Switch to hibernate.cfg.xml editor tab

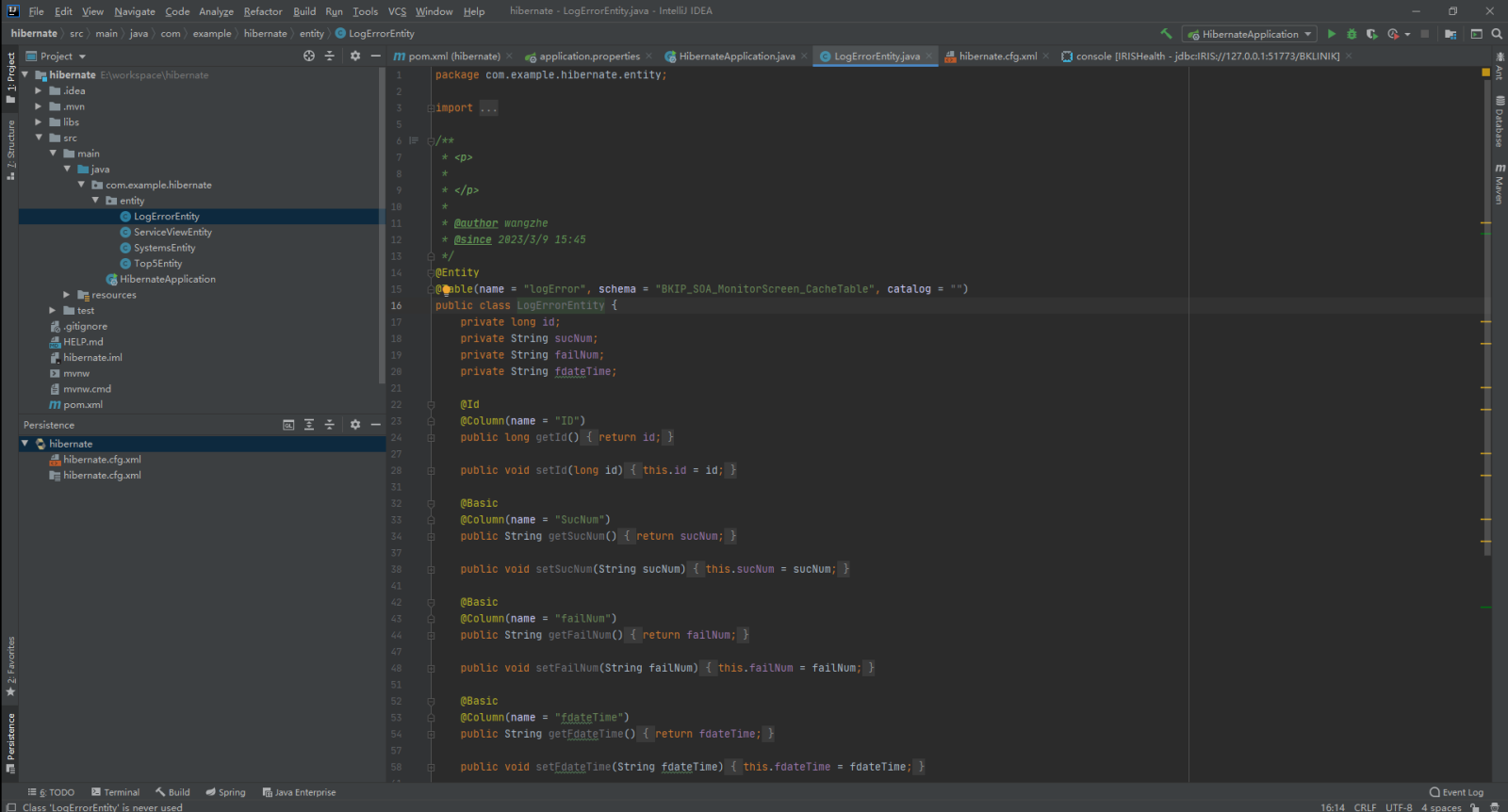(x=997, y=57)
